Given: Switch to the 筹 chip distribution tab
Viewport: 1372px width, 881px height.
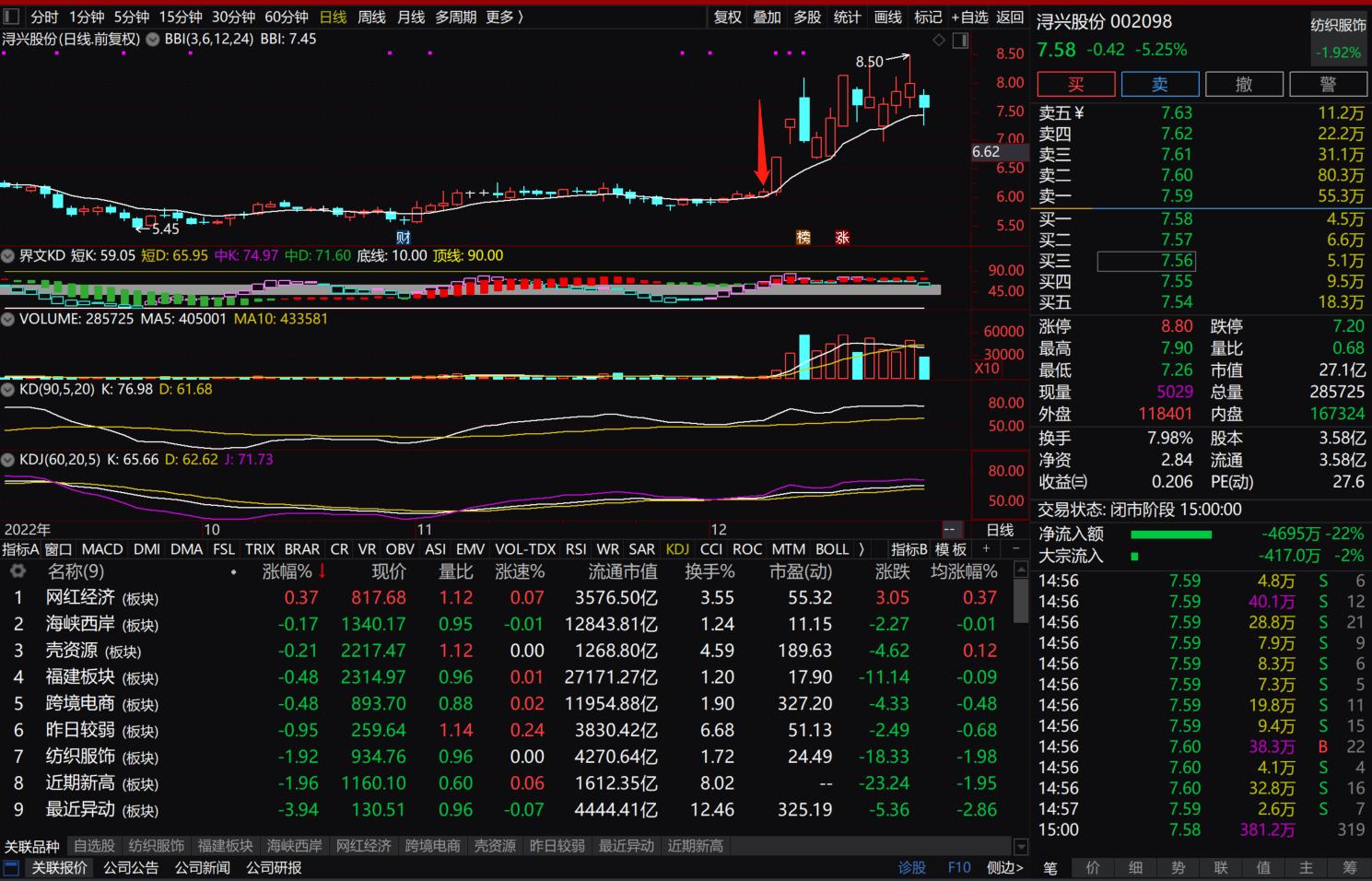Looking at the screenshot, I should (1349, 868).
